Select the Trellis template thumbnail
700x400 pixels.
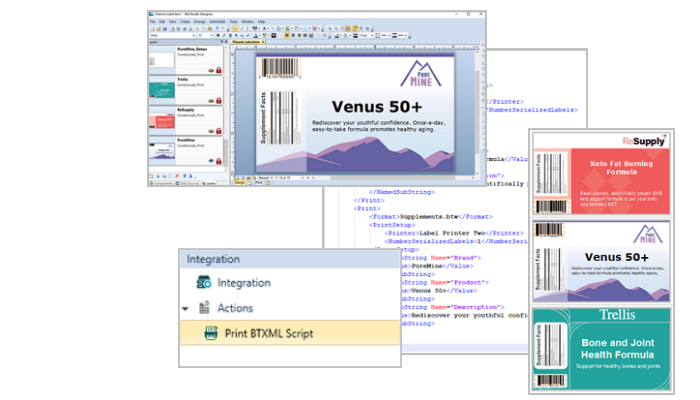[164, 90]
